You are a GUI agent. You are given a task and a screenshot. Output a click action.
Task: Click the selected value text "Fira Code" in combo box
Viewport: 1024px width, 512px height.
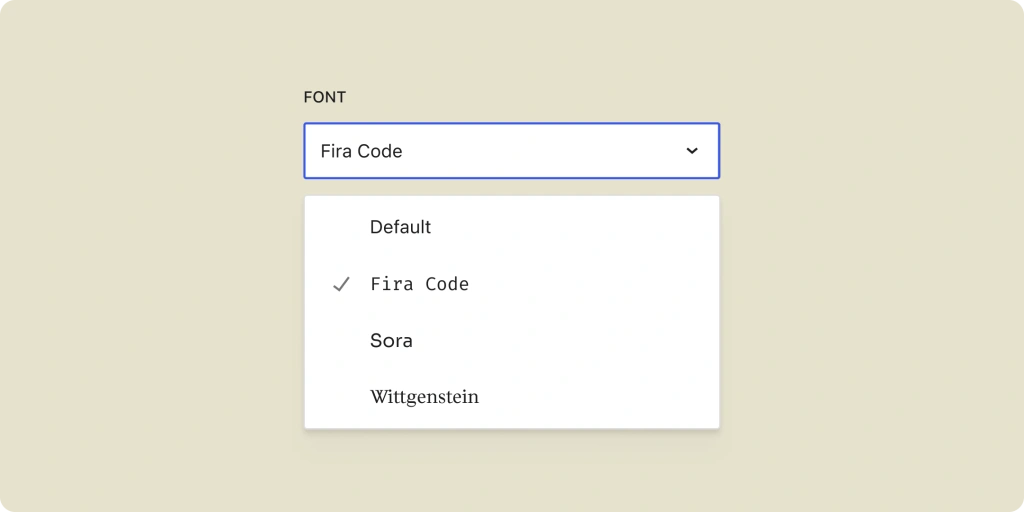[361, 151]
